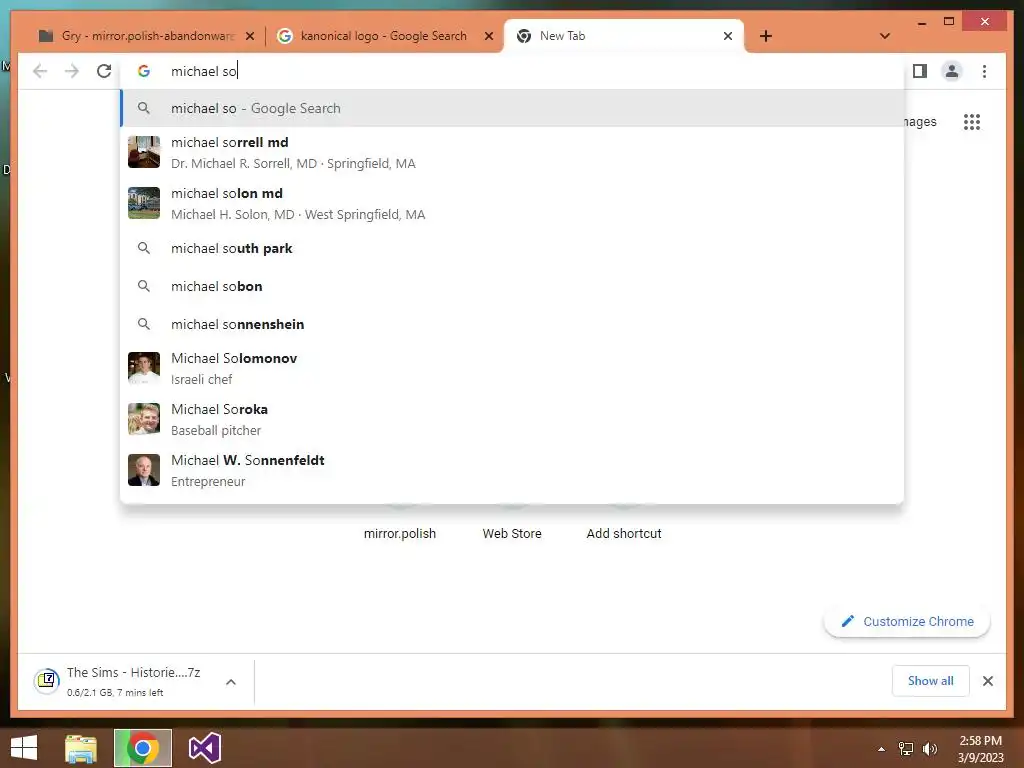
Task: Choose the michael sonnenshein suggestion
Action: [x=513, y=324]
